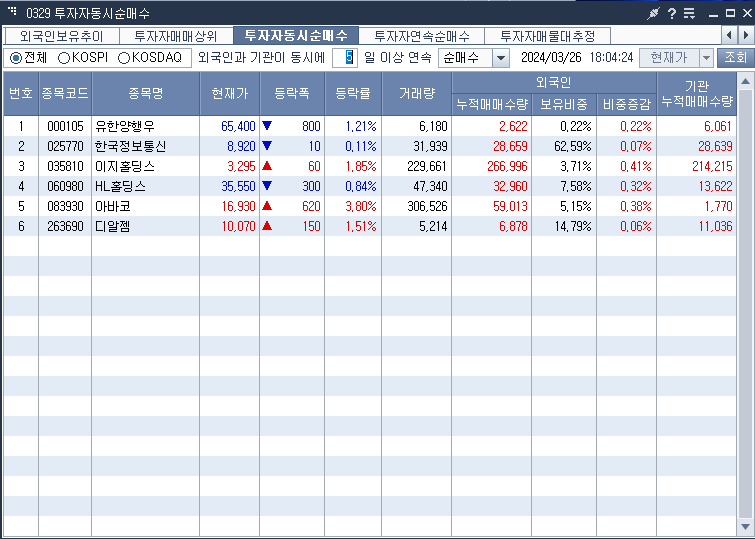Click the blue down arrow in 유한양행우 row
This screenshot has width=755, height=539.
pos(267,126)
